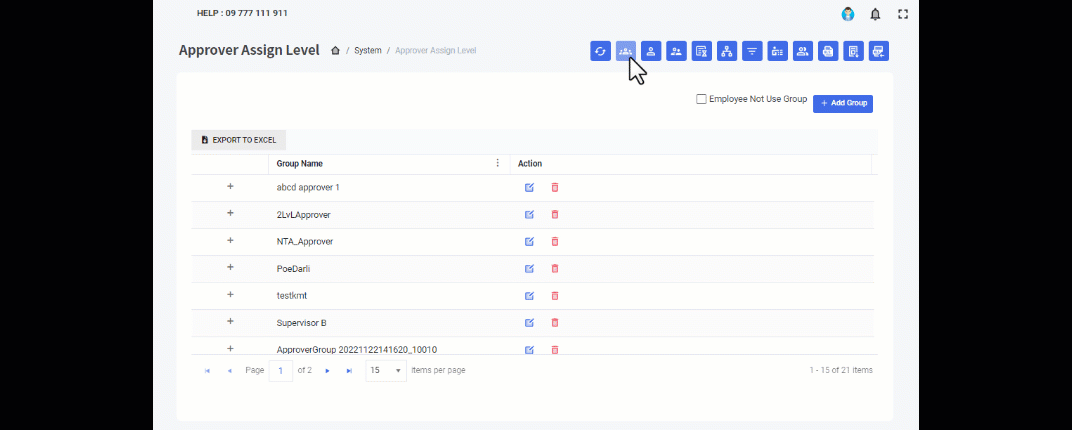1072x430 pixels.
Task: Click the filter icon in the toolbar
Action: pos(752,51)
